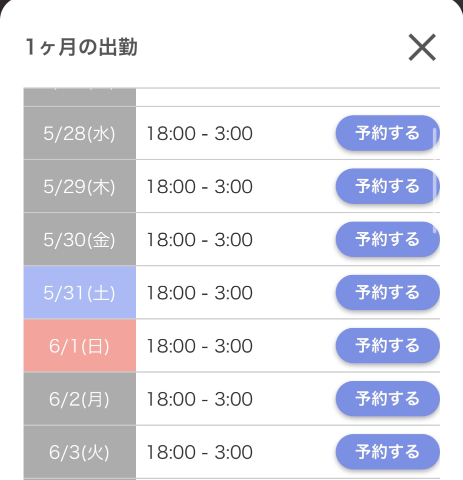
Task: Click the 18:00 - 3:00 time on 5/31
Action: click(x=199, y=293)
